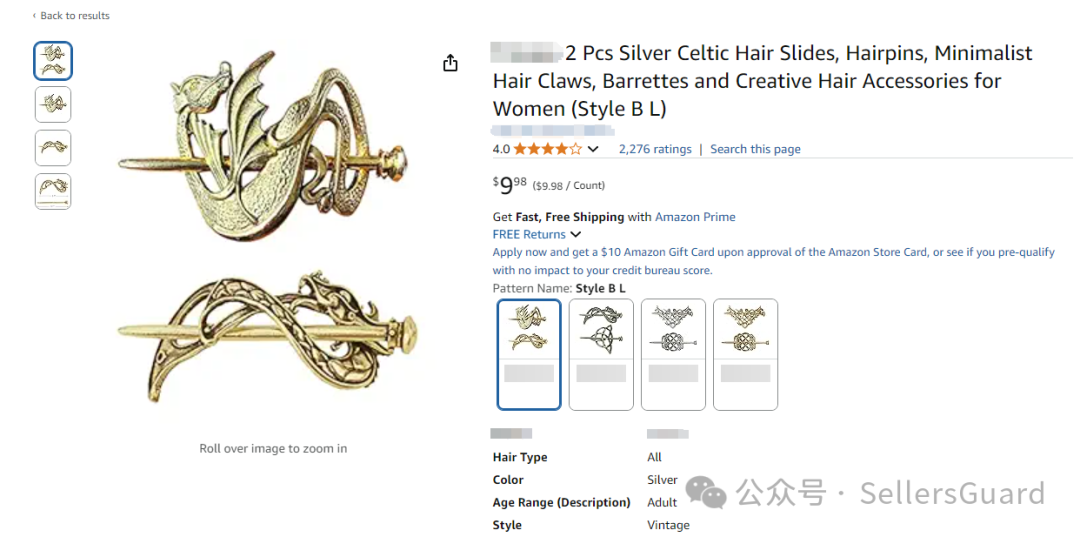1080x537 pixels.
Task: Click the star rating icons
Action: [548, 149]
